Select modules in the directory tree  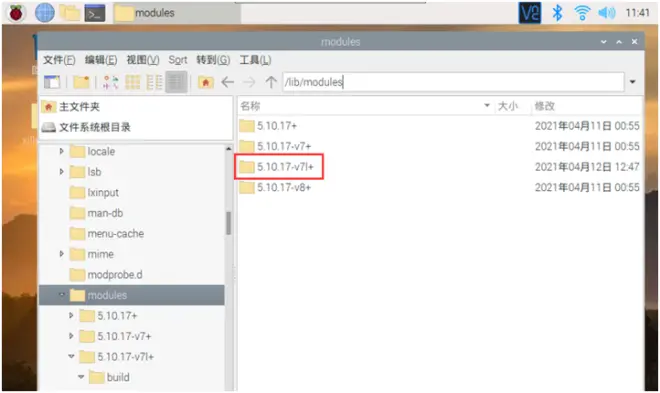point(131,295)
